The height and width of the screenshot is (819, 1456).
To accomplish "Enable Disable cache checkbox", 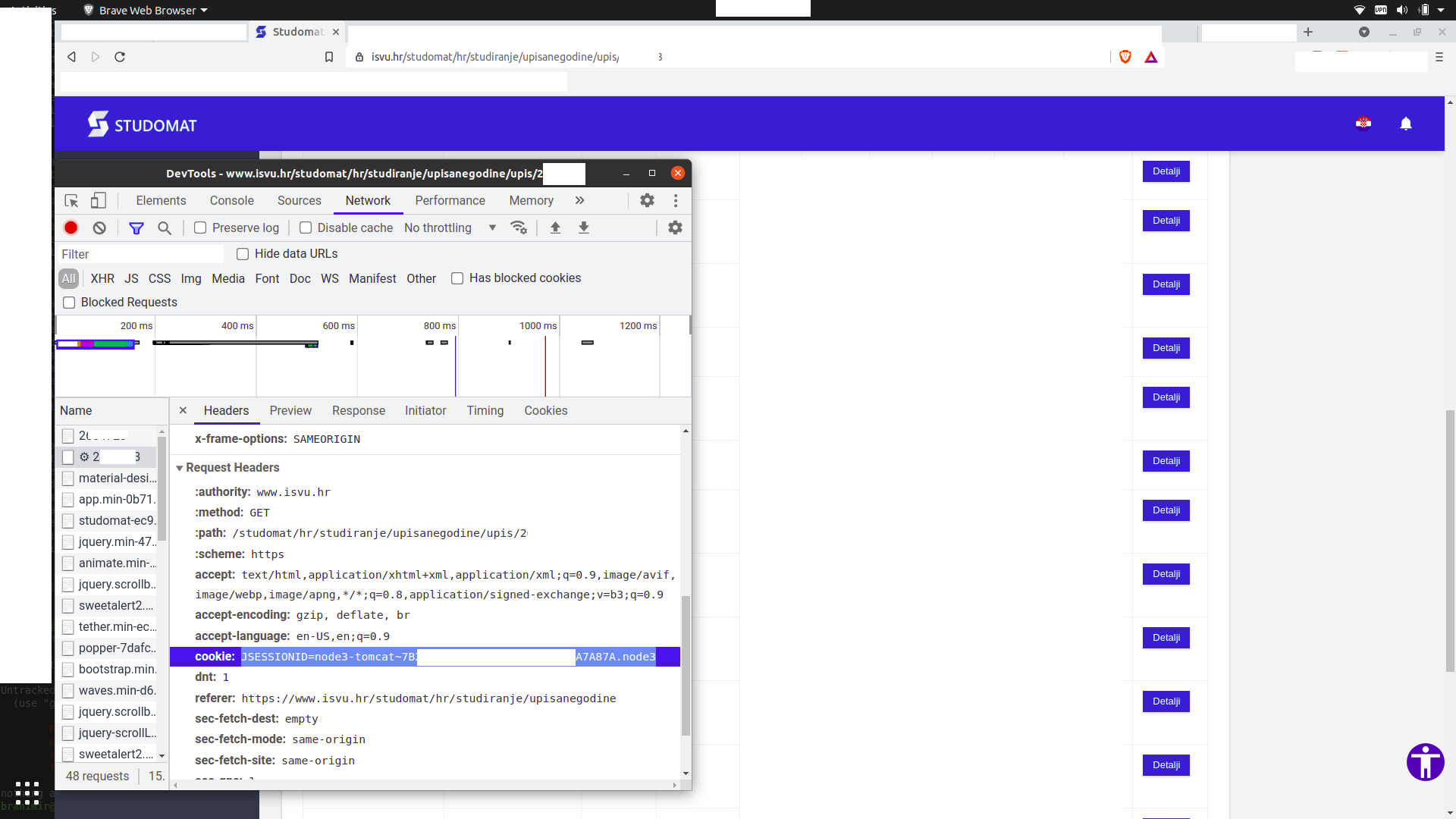I will 305,227.
